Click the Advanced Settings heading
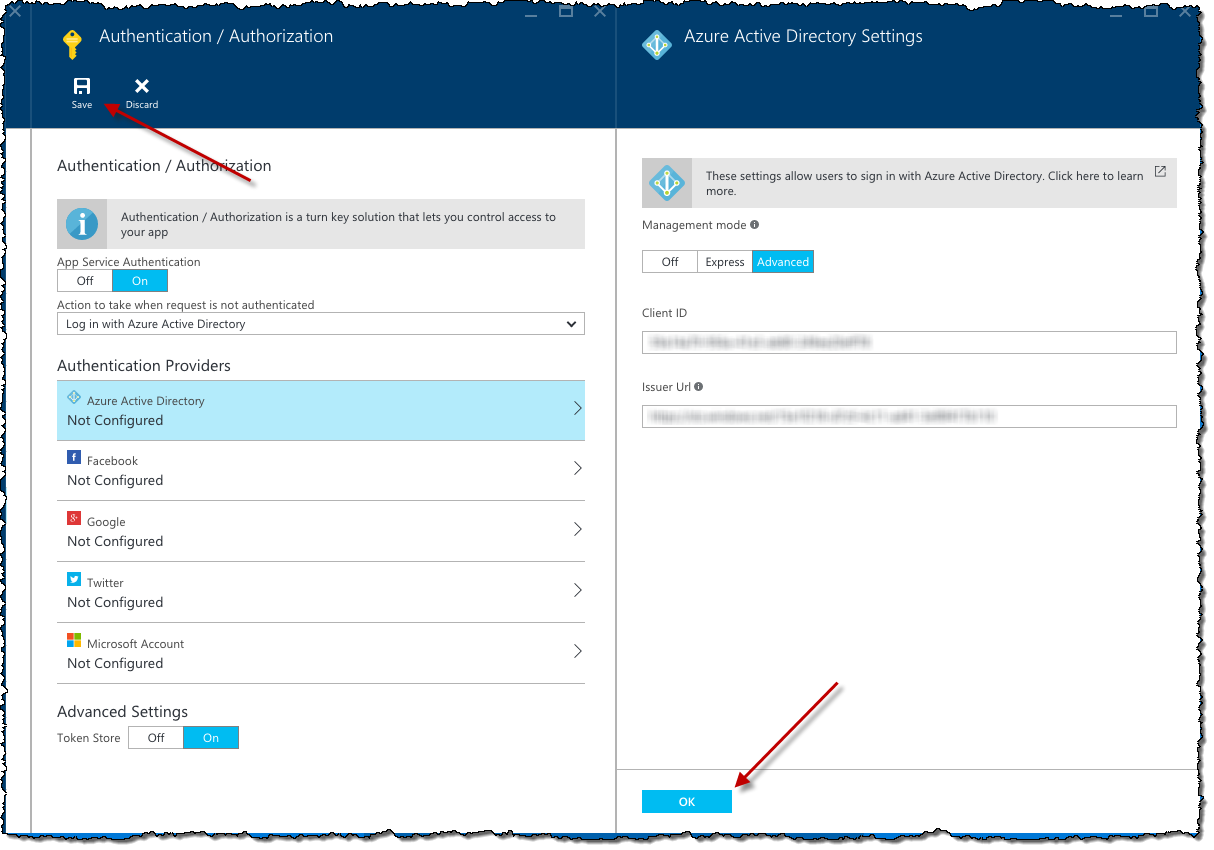 [x=123, y=712]
